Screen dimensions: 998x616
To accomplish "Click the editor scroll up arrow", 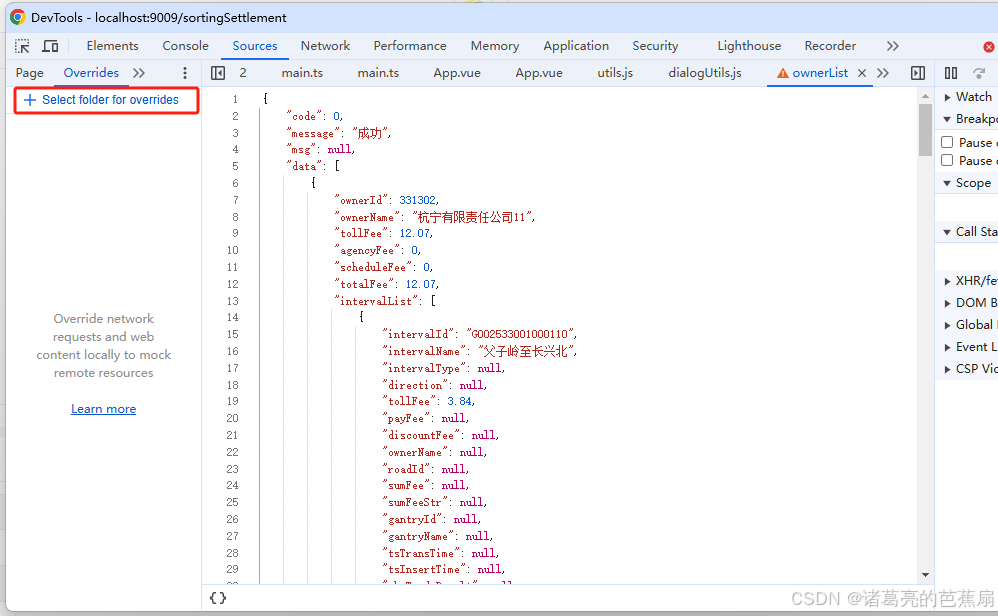I will [925, 96].
